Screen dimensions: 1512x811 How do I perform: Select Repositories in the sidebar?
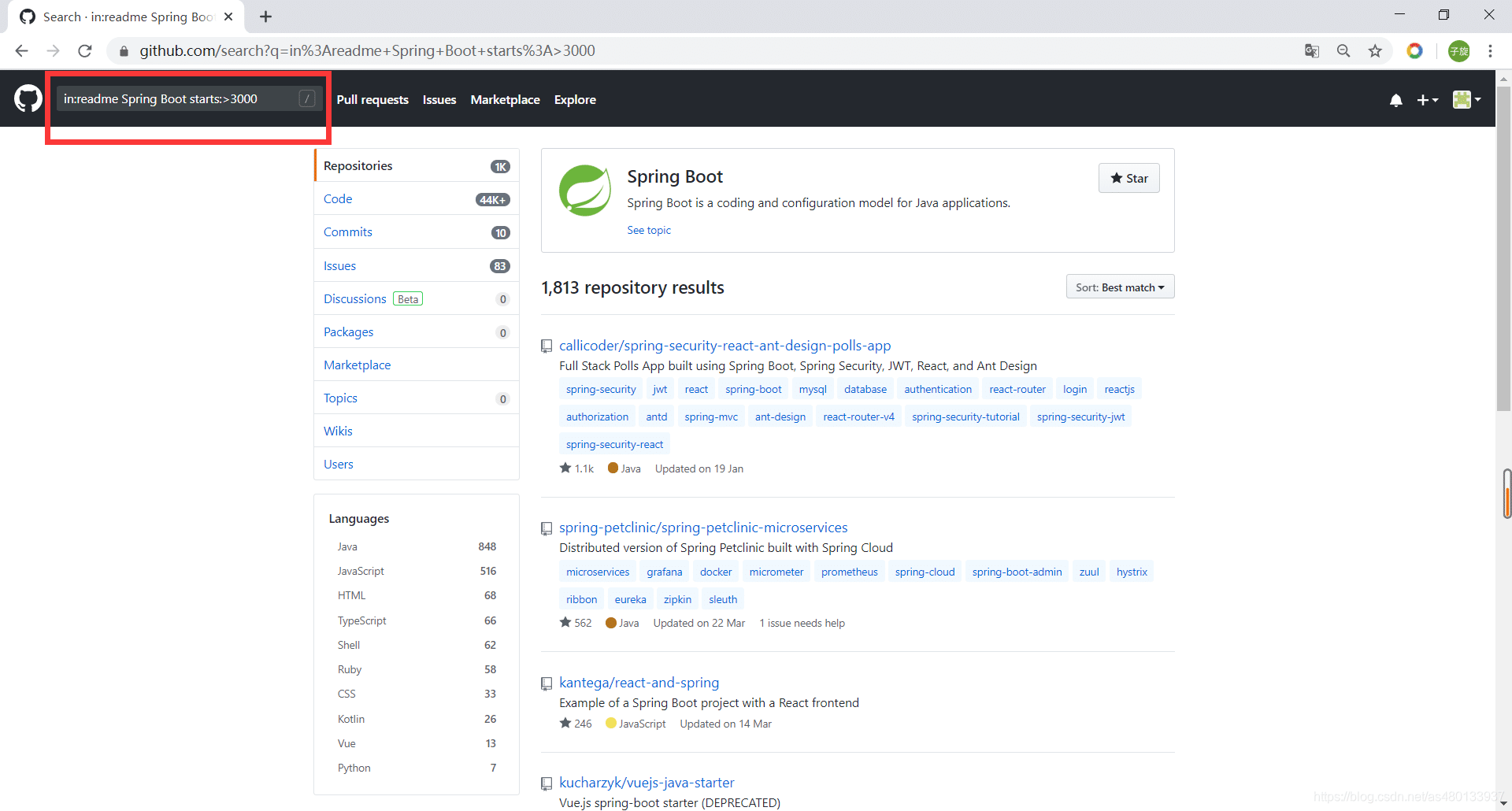click(417, 165)
